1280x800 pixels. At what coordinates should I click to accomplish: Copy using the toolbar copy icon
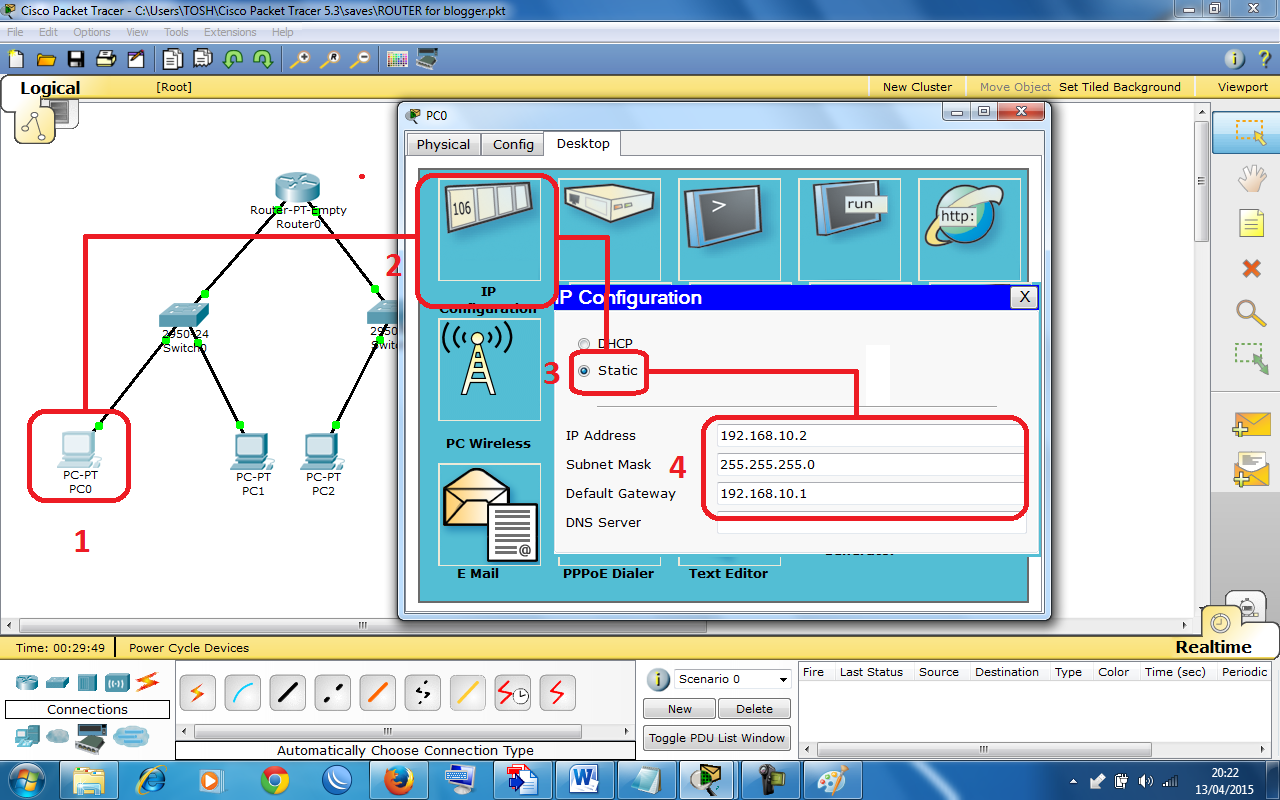(174, 59)
